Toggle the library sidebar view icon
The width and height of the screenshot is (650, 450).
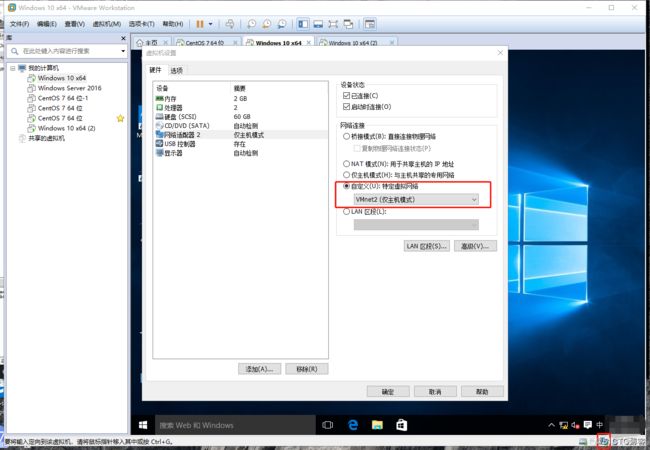[303, 24]
